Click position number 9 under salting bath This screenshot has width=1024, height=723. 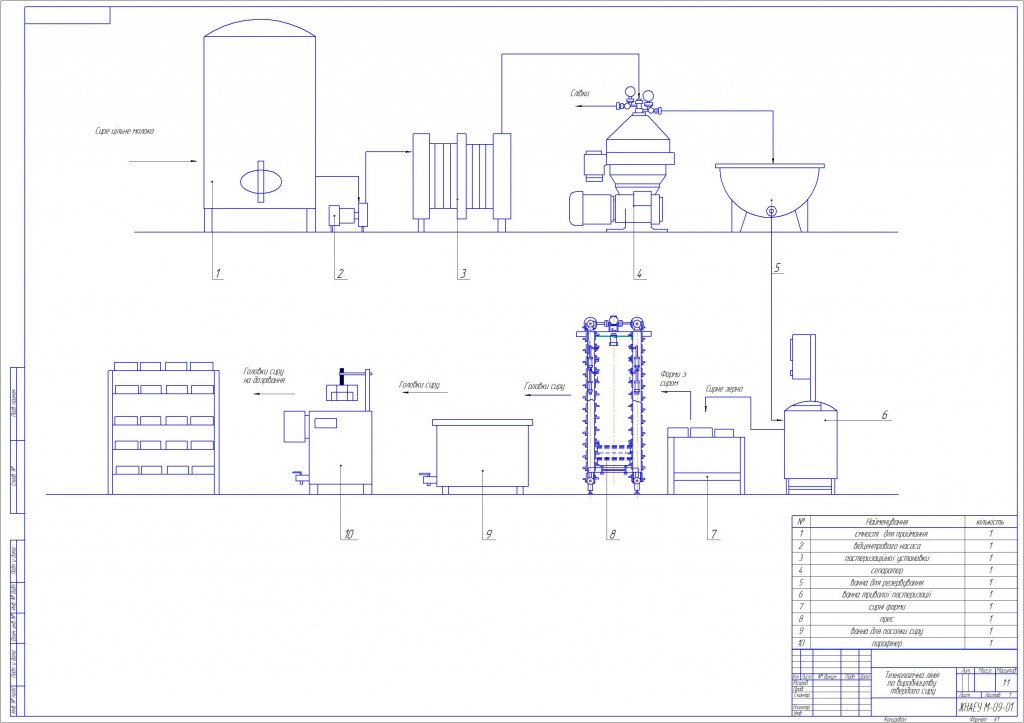488,535
